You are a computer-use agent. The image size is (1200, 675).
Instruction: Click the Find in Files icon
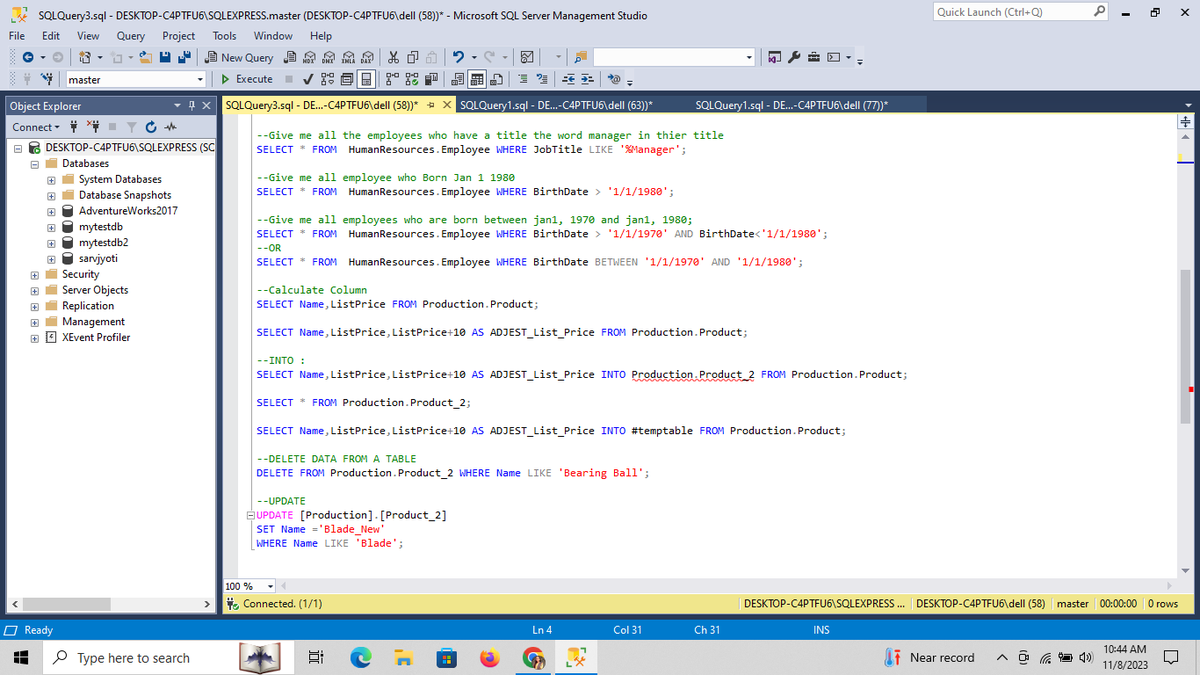(x=580, y=58)
